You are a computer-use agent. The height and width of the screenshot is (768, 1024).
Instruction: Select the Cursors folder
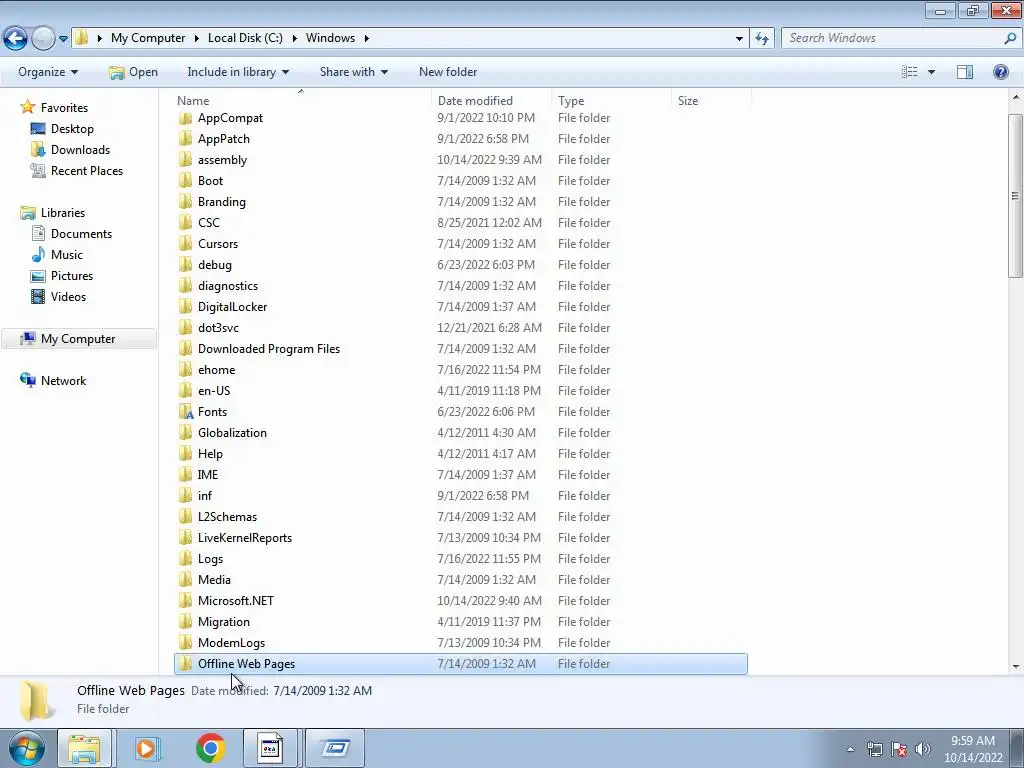coord(217,244)
